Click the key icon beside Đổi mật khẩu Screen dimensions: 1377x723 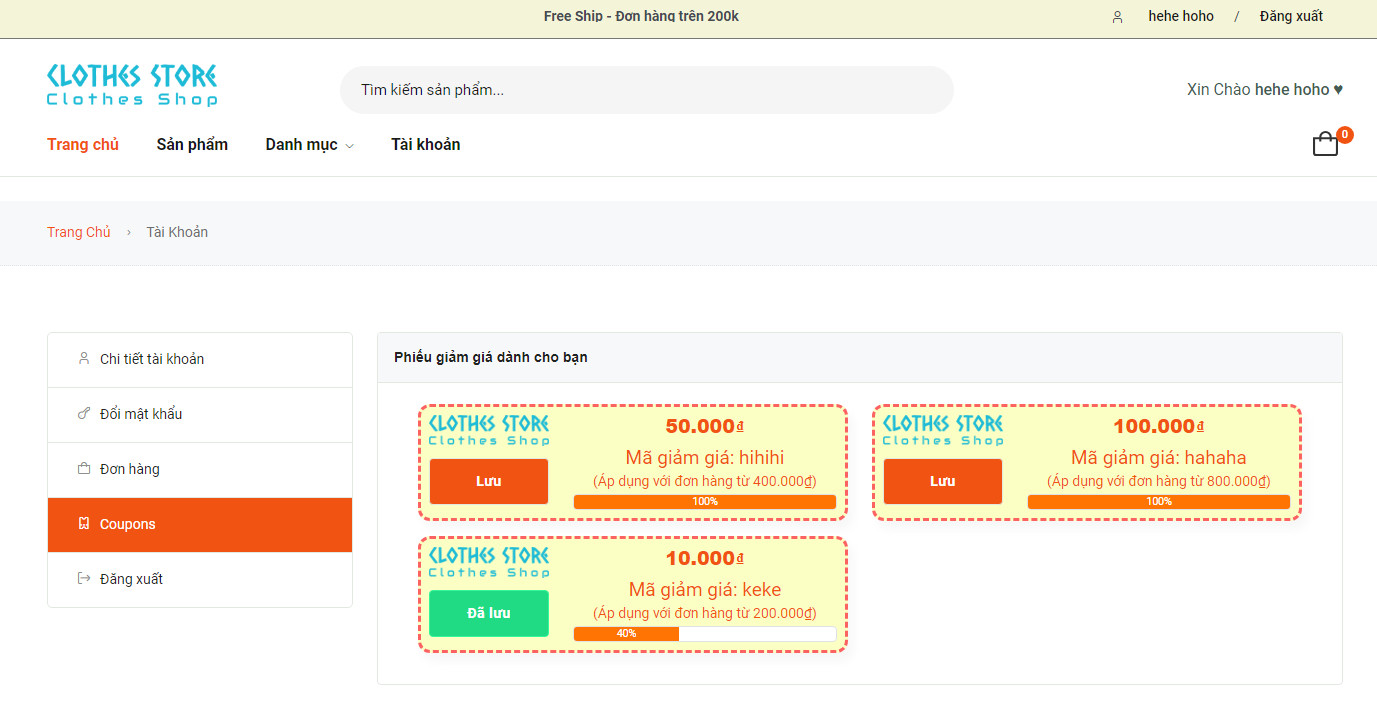pyautogui.click(x=84, y=414)
